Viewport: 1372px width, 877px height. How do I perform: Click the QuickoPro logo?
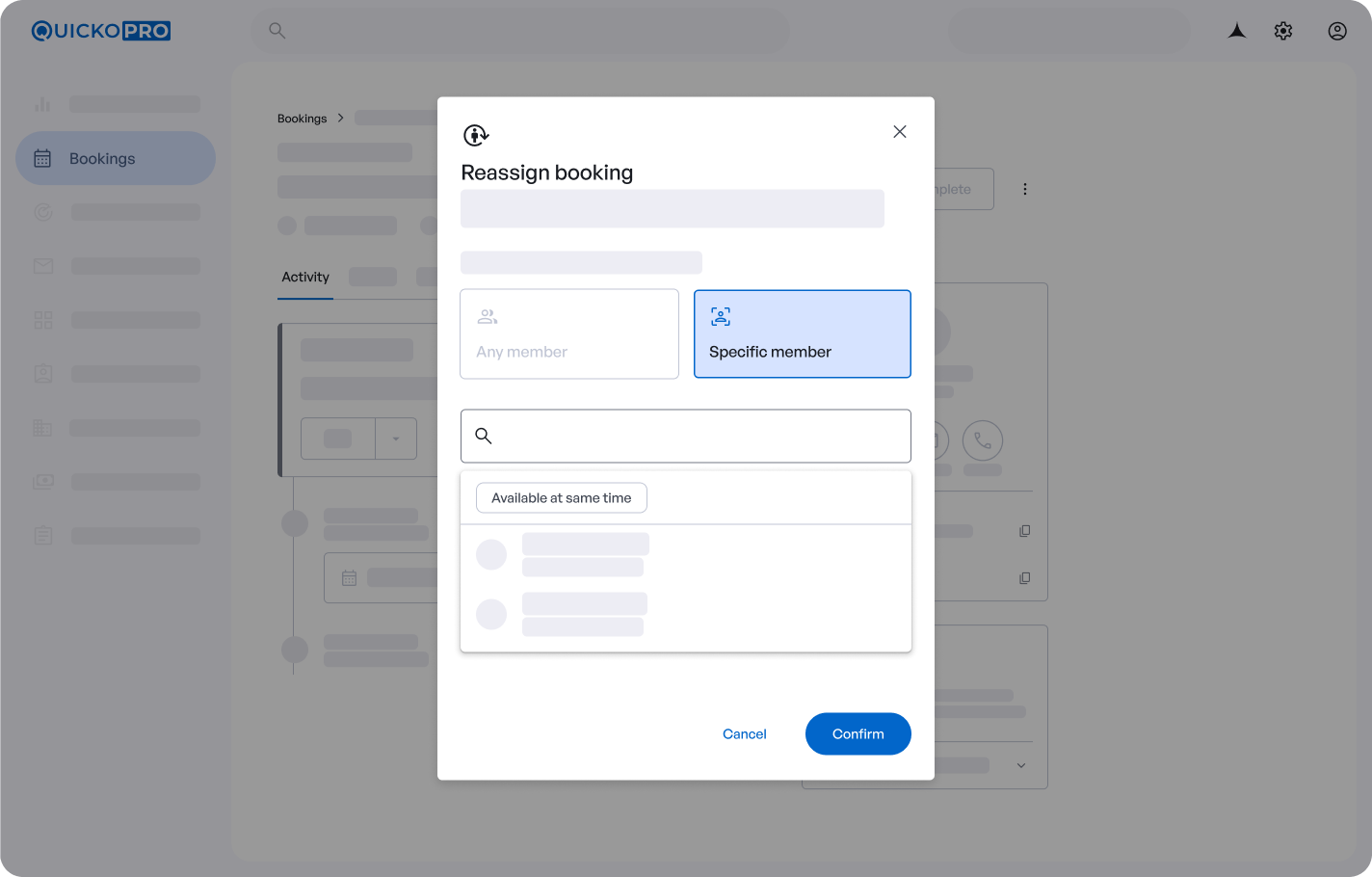pyautogui.click(x=101, y=31)
